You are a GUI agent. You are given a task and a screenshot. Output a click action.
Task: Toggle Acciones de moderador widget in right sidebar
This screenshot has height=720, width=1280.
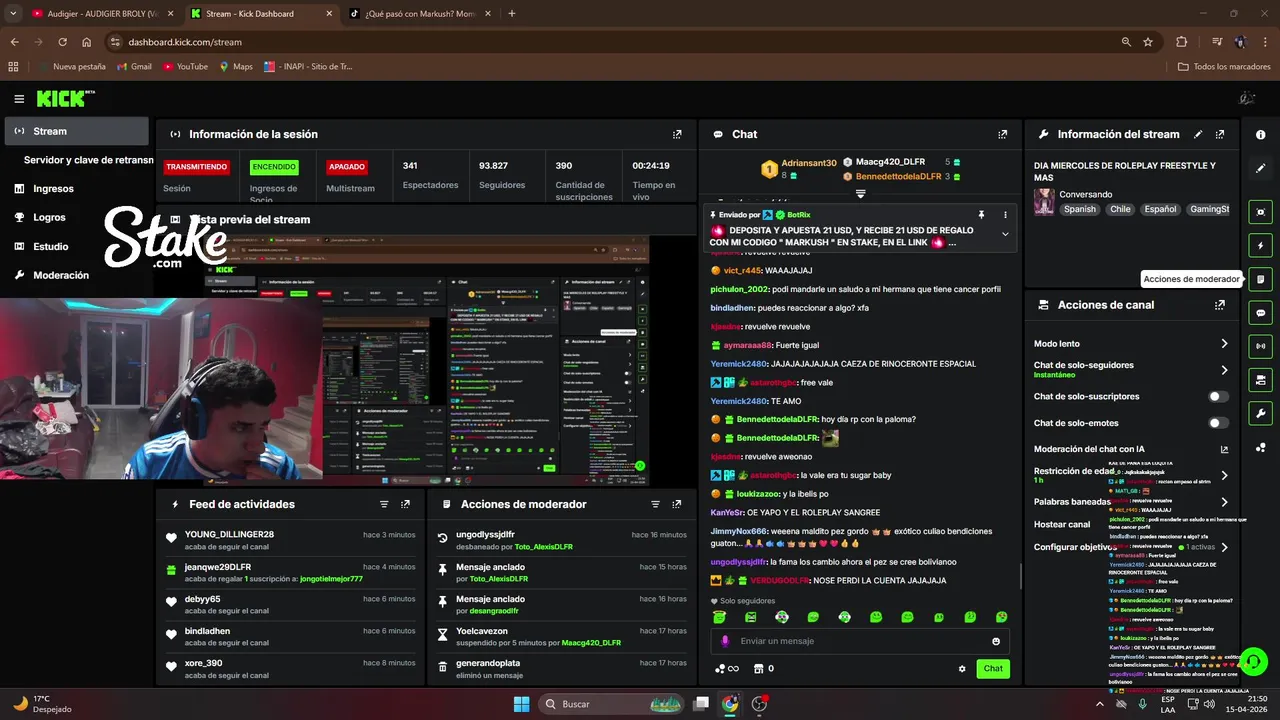(1261, 279)
